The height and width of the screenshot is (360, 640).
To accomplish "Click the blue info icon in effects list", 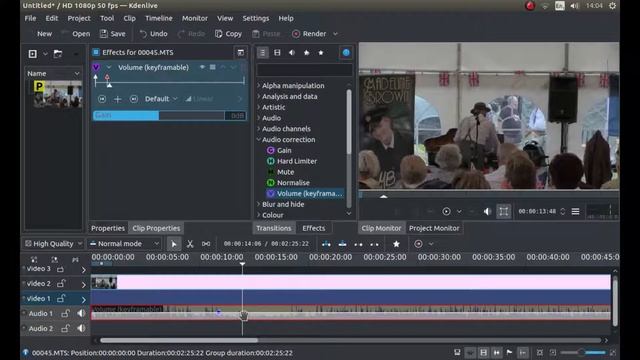I will click(346, 53).
